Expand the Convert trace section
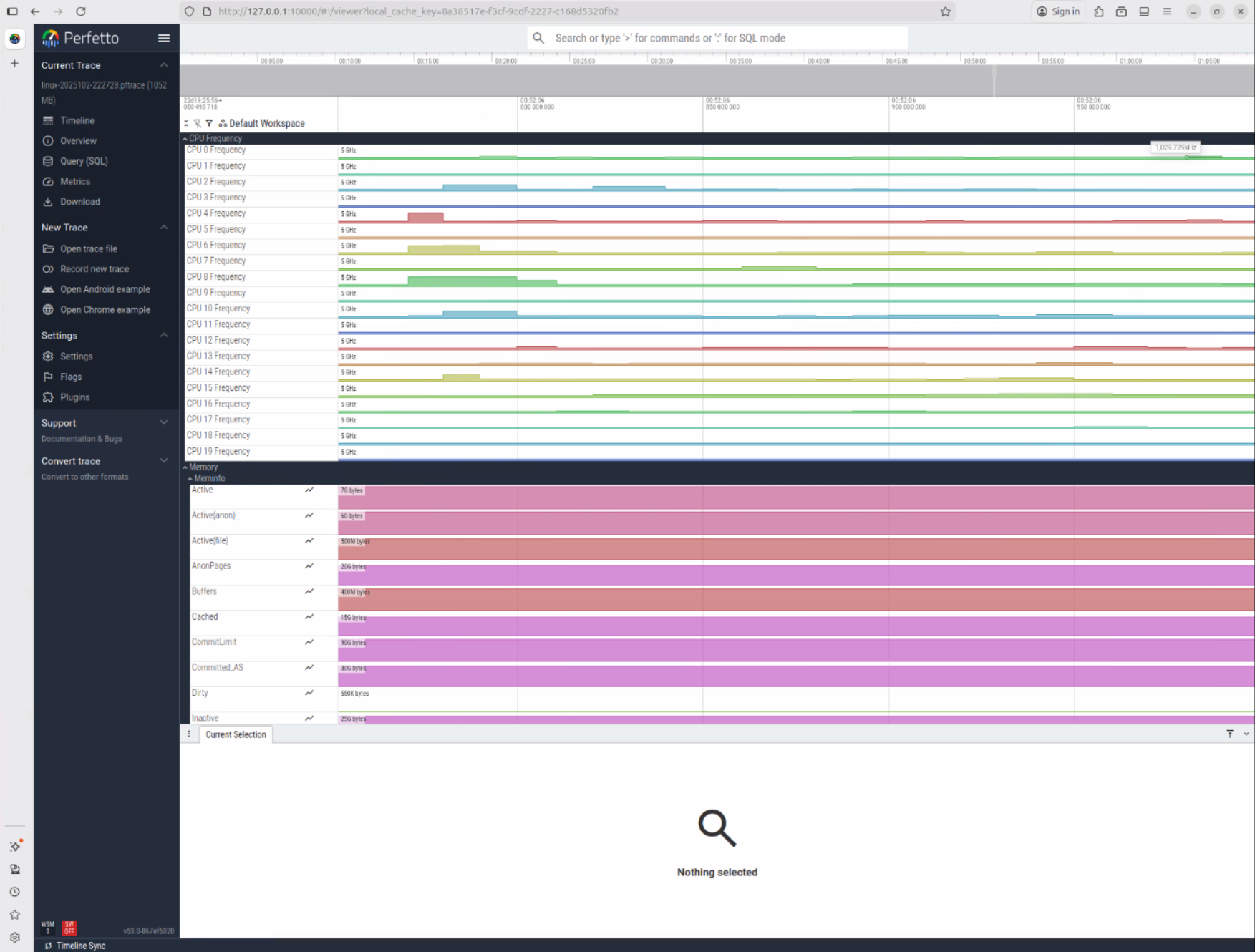This screenshot has height=952, width=1255. coord(164,461)
